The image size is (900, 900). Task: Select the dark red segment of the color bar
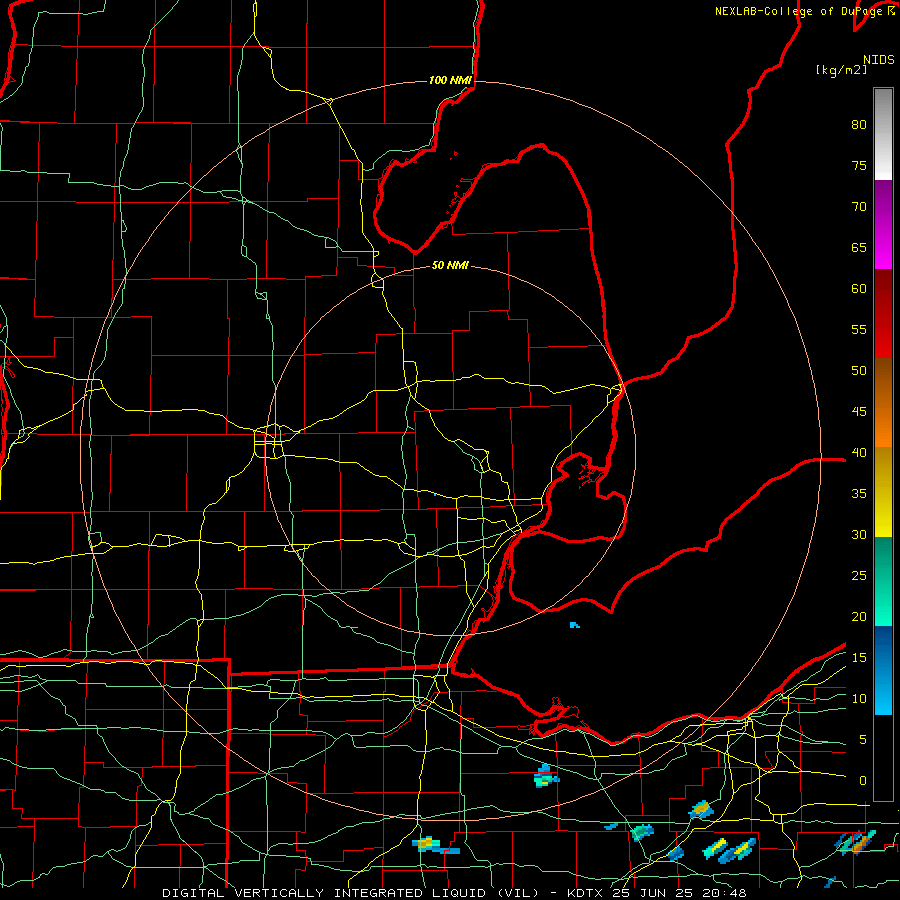[x=883, y=314]
